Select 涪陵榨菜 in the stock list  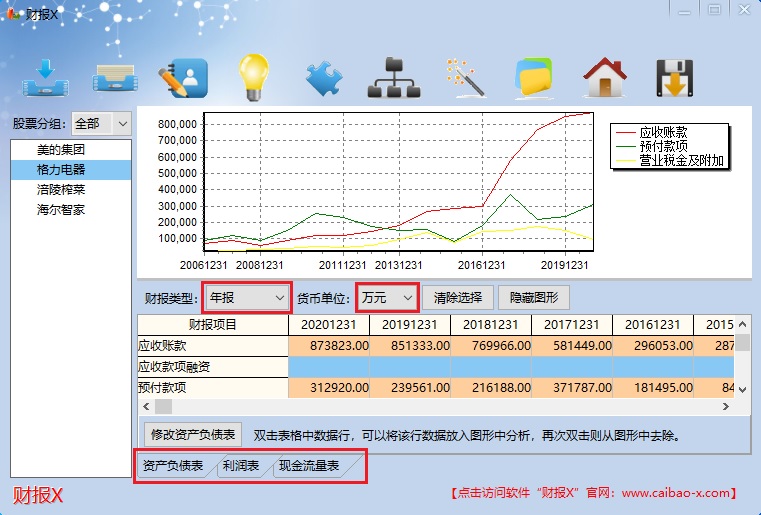(x=71, y=190)
